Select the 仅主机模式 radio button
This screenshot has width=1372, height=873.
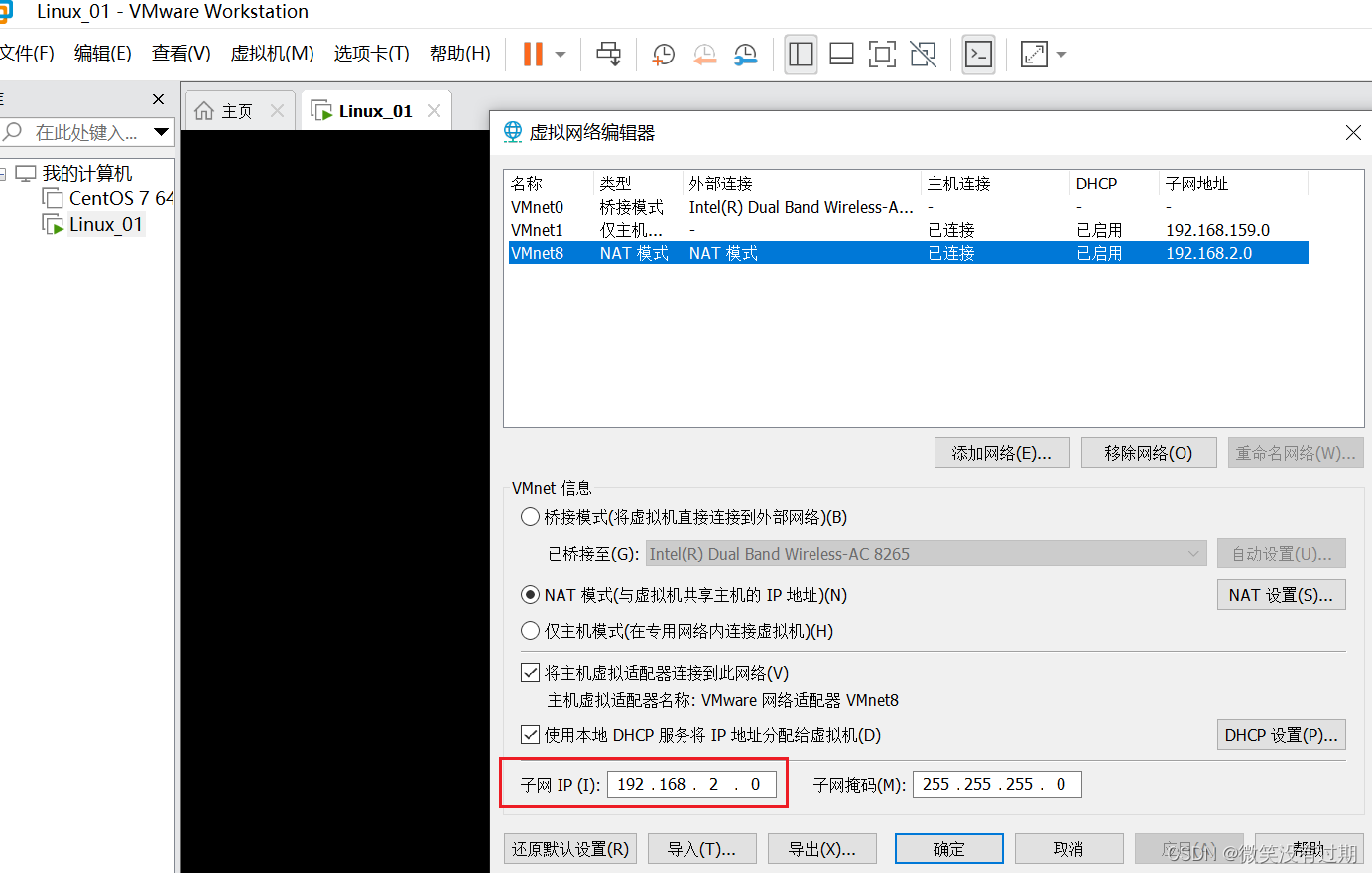click(530, 631)
